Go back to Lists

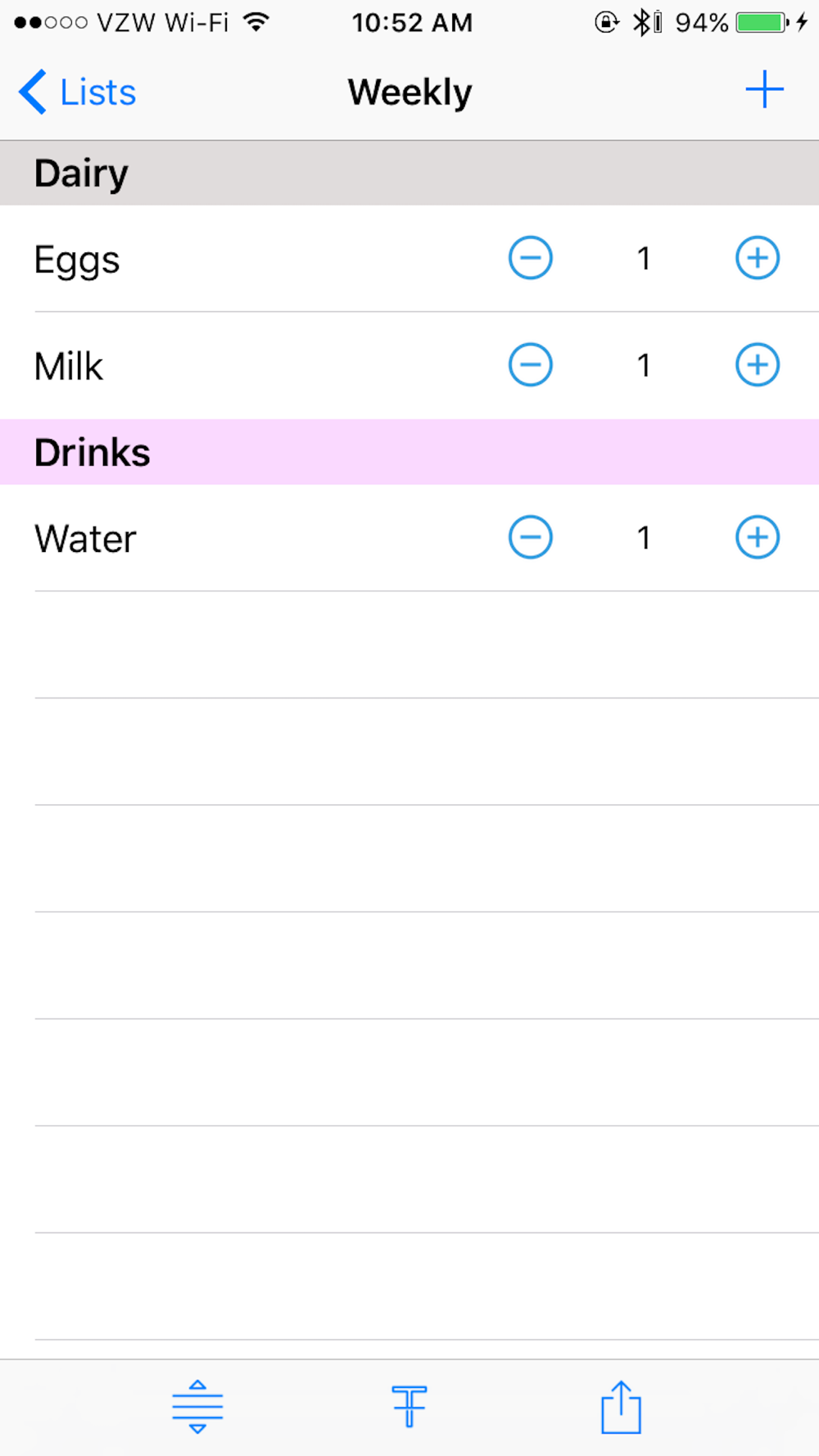tap(77, 92)
